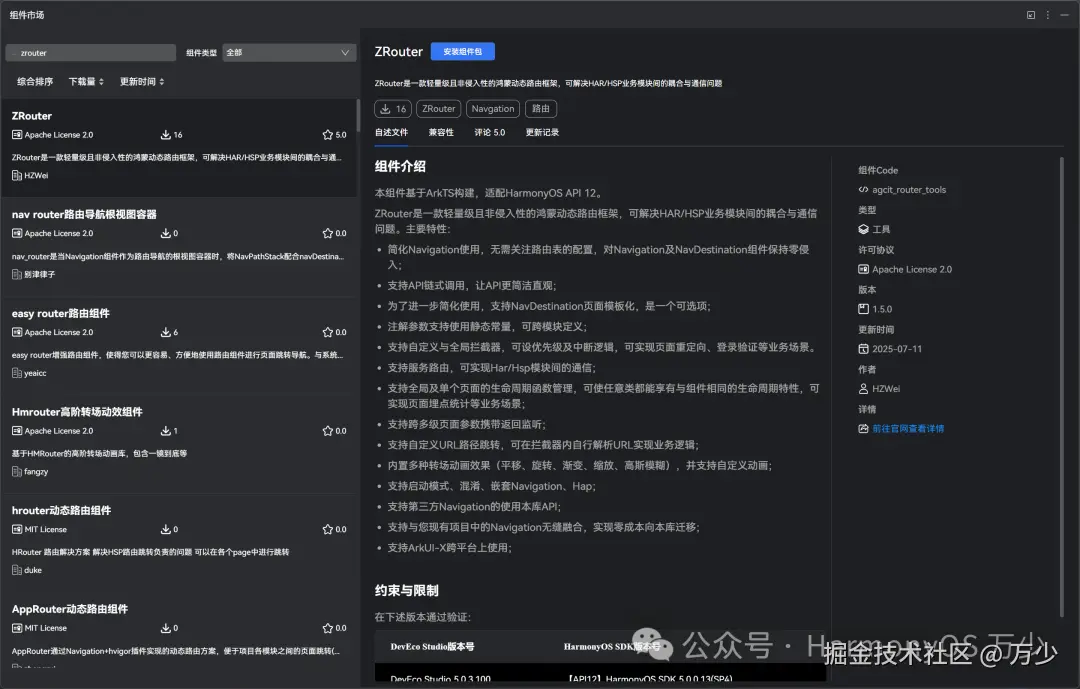The width and height of the screenshot is (1080, 689).
Task: Click the 路由 tag chip
Action: tap(541, 109)
